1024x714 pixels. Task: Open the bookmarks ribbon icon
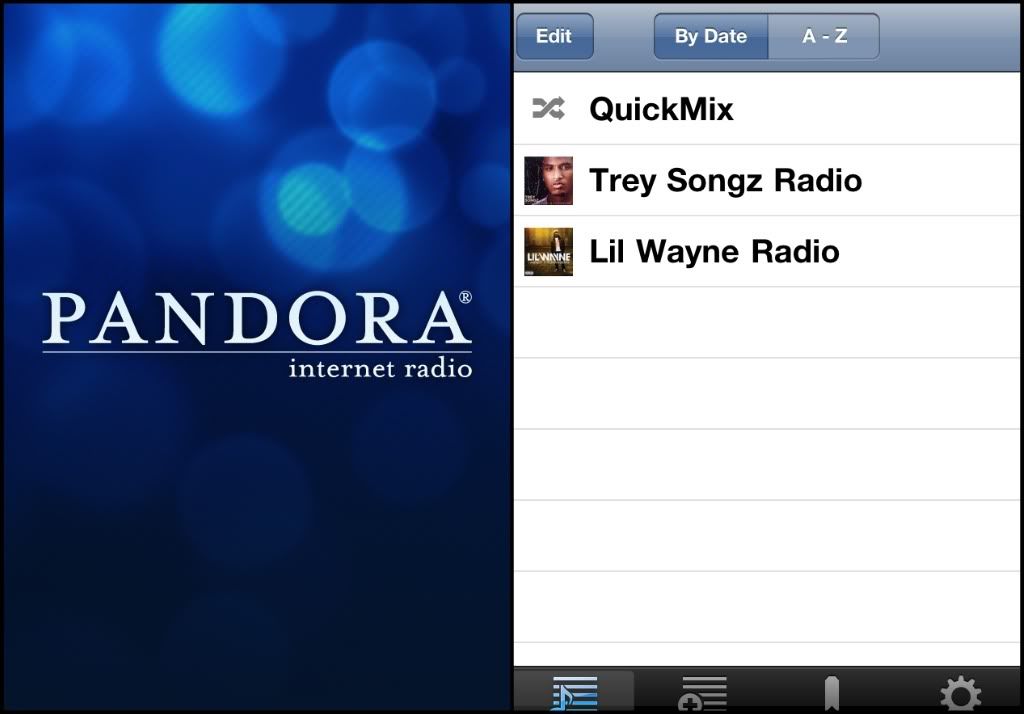(x=832, y=694)
